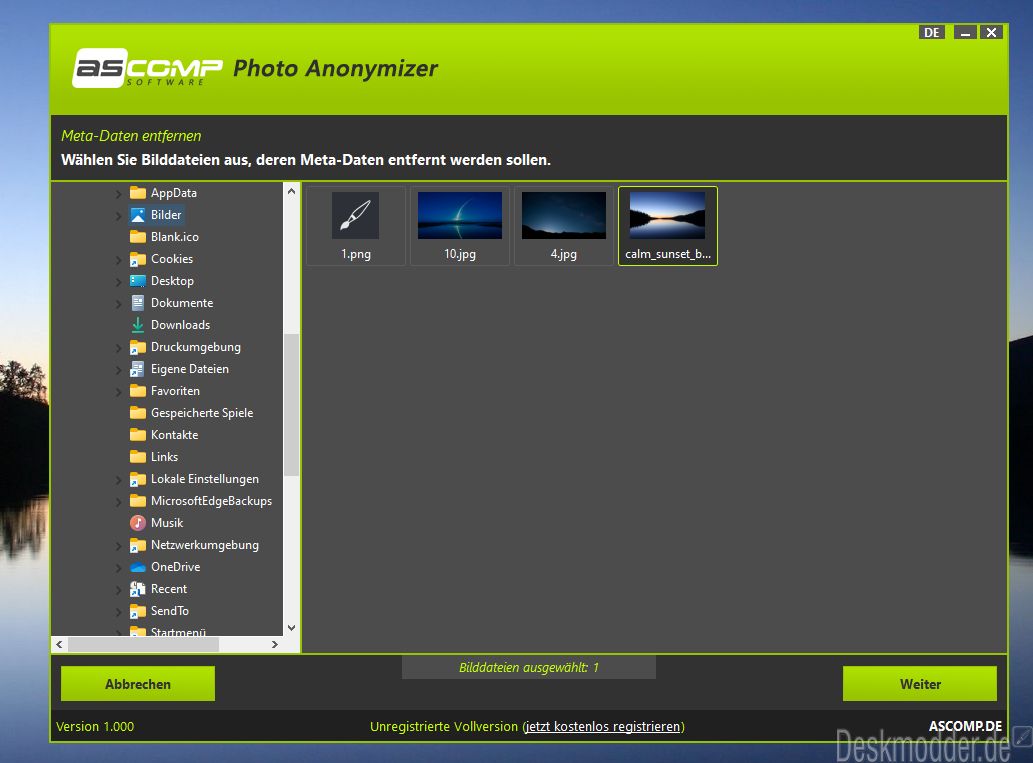Click the Bilddateien ausgewählt: 1 status
The image size is (1033, 763).
tap(528, 667)
